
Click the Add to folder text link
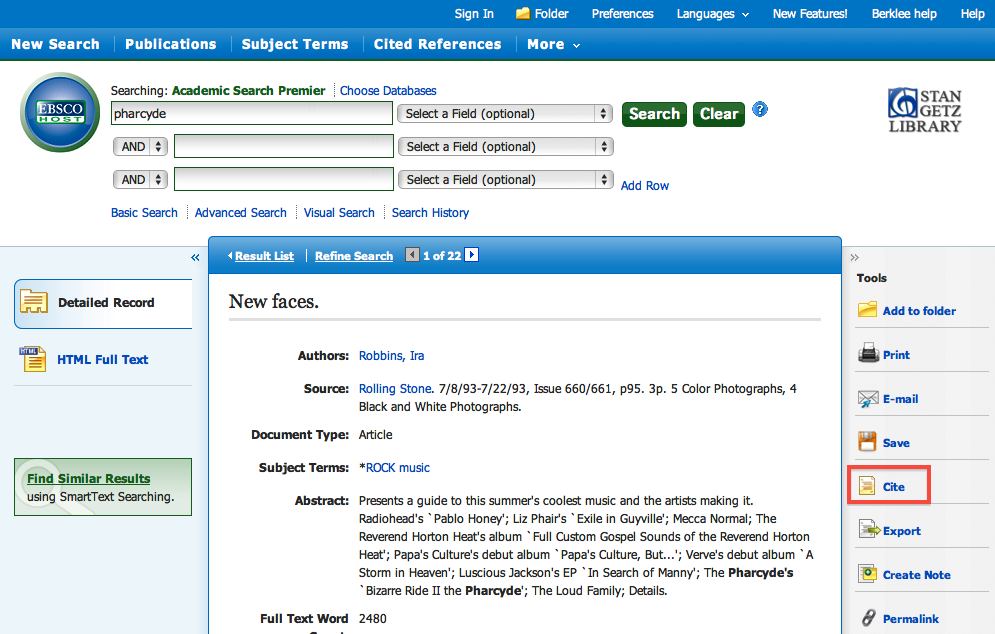[919, 311]
